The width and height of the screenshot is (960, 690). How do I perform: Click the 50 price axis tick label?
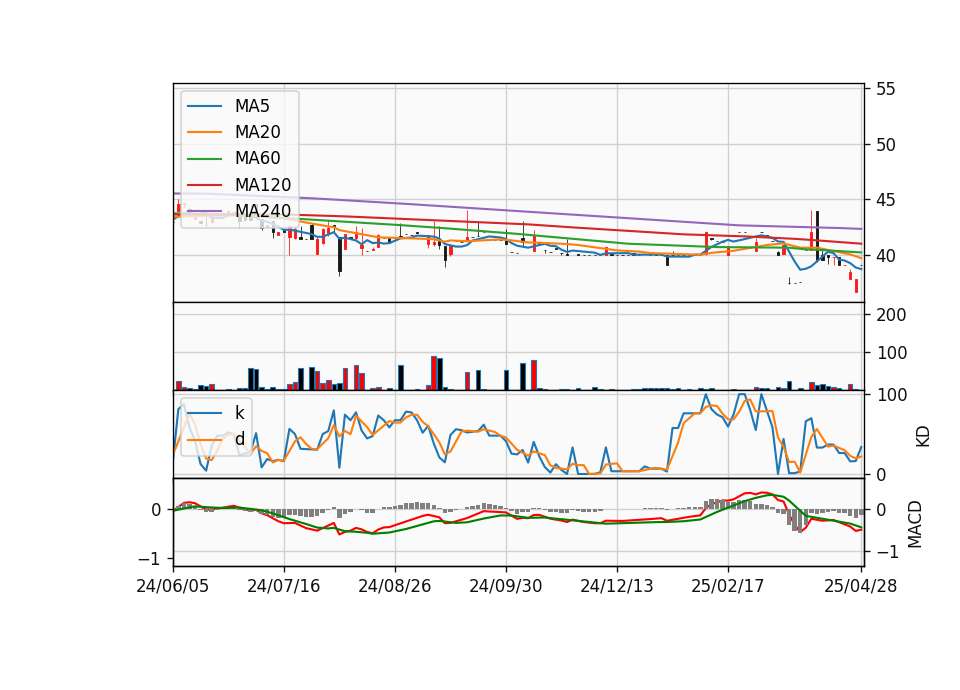(886, 145)
